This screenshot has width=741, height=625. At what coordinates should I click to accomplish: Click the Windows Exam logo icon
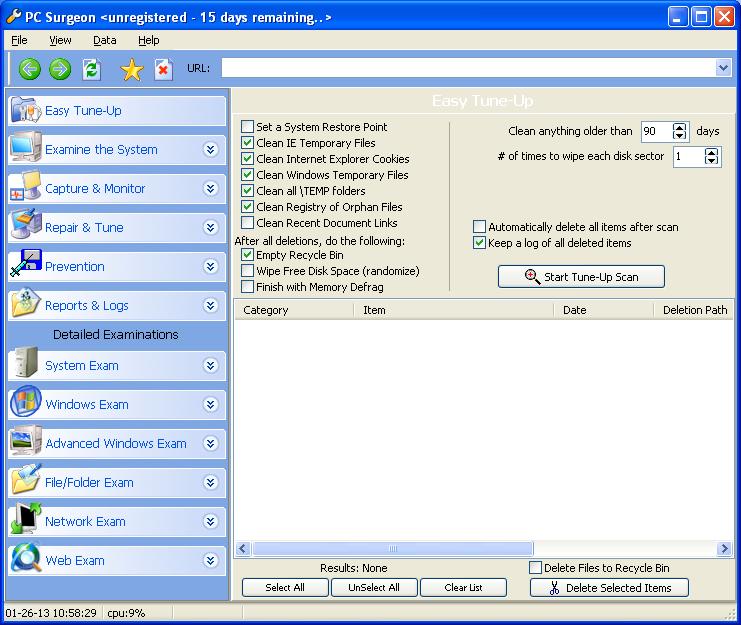coord(26,402)
